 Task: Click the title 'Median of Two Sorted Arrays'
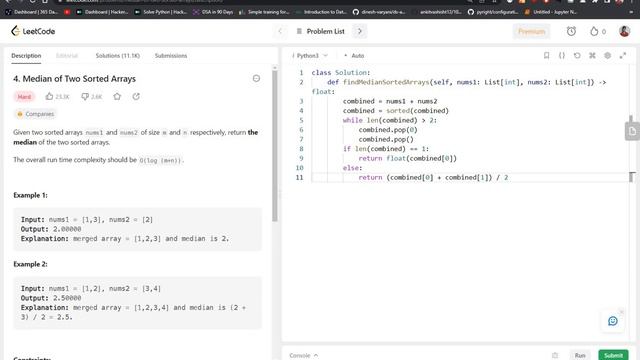click(79, 79)
